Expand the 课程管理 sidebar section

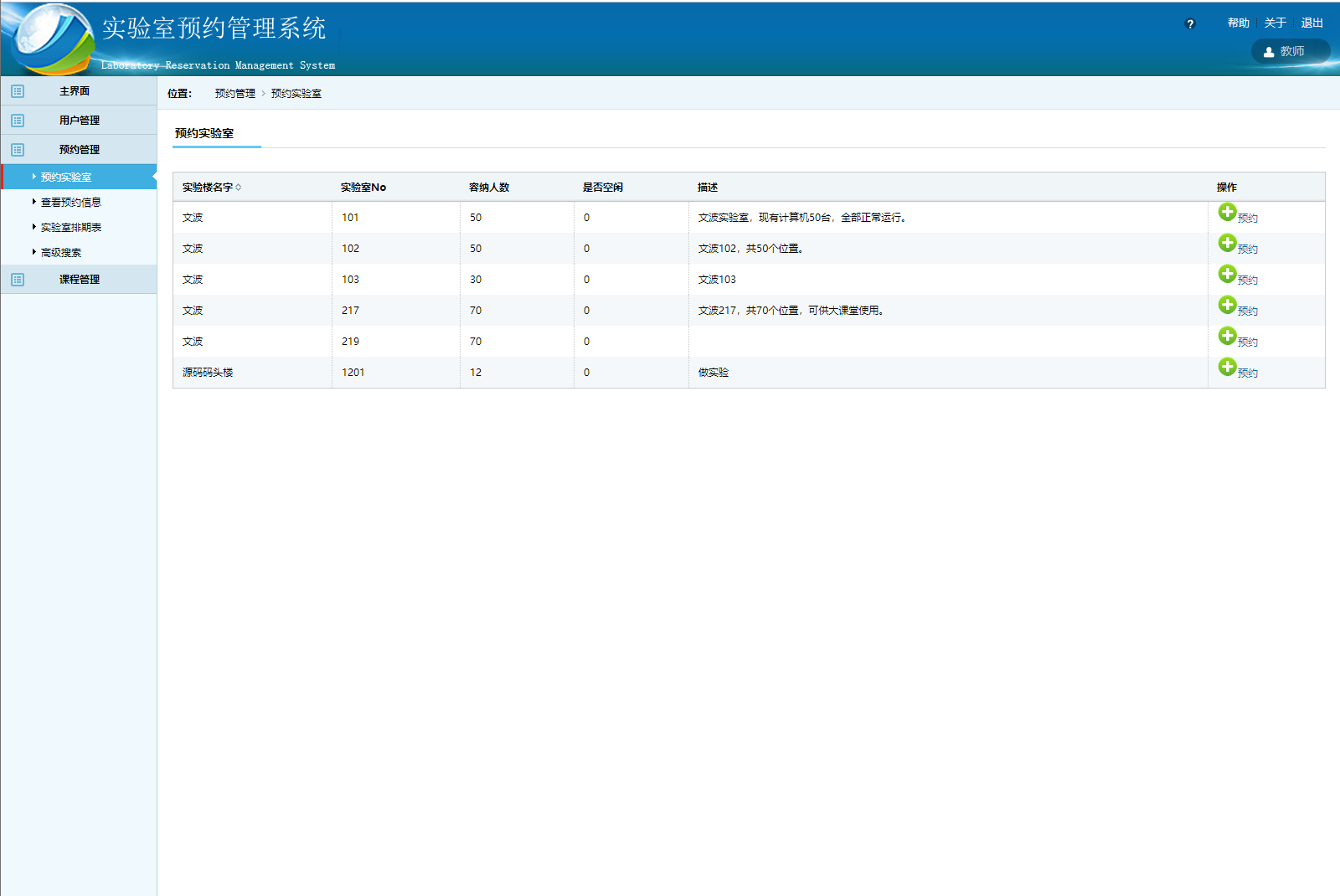point(79,280)
